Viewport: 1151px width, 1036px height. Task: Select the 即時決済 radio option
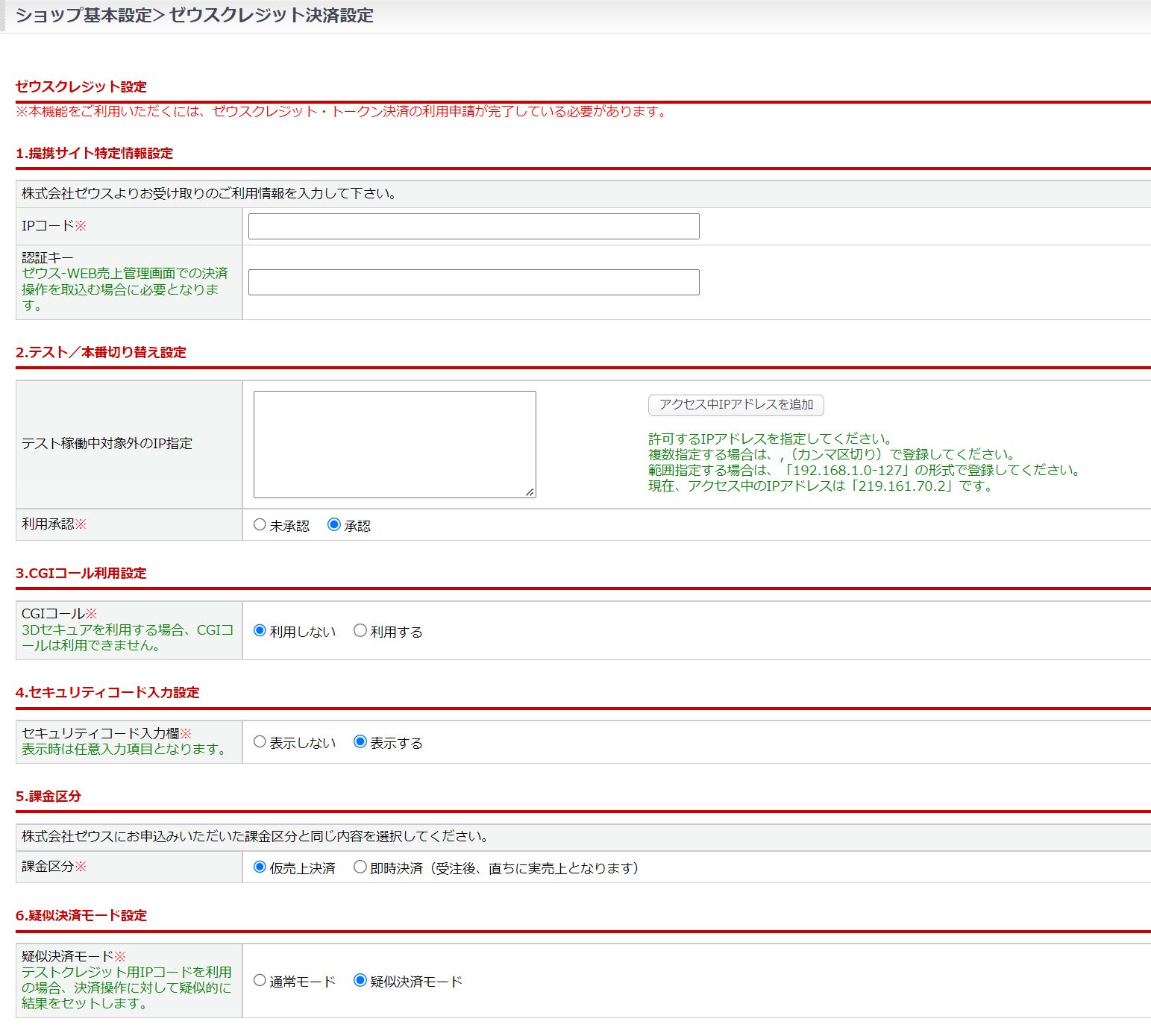click(360, 867)
